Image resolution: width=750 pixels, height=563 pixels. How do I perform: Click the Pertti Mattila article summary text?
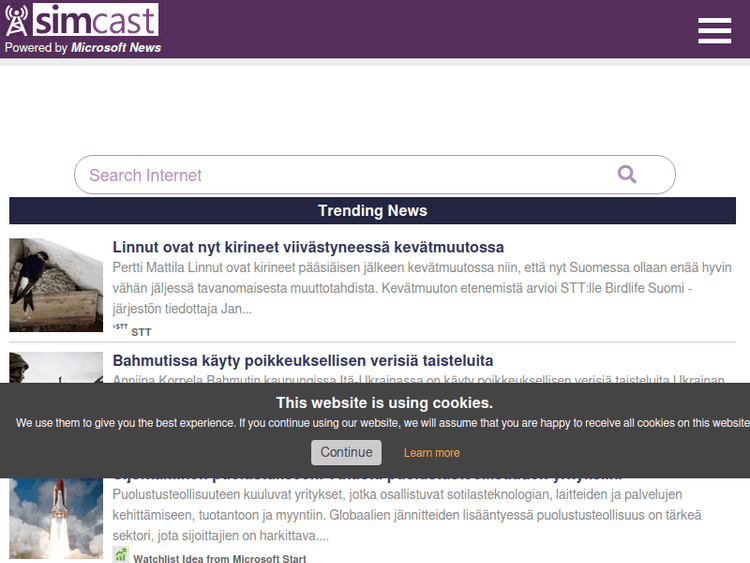pos(420,288)
